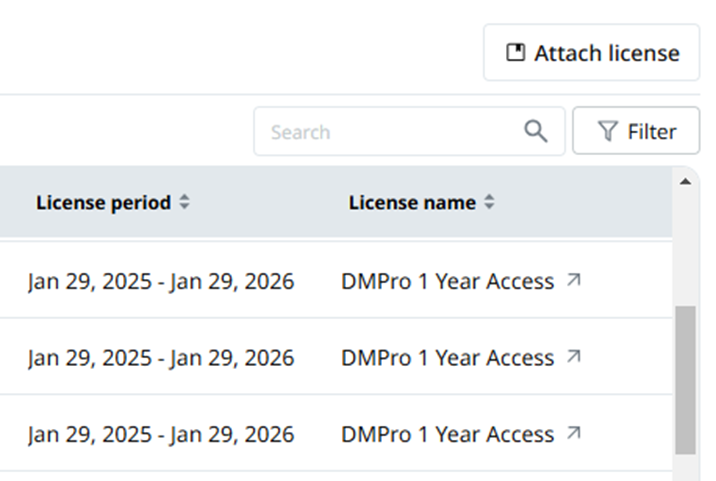Click the square icon beside Attach license

click(516, 53)
